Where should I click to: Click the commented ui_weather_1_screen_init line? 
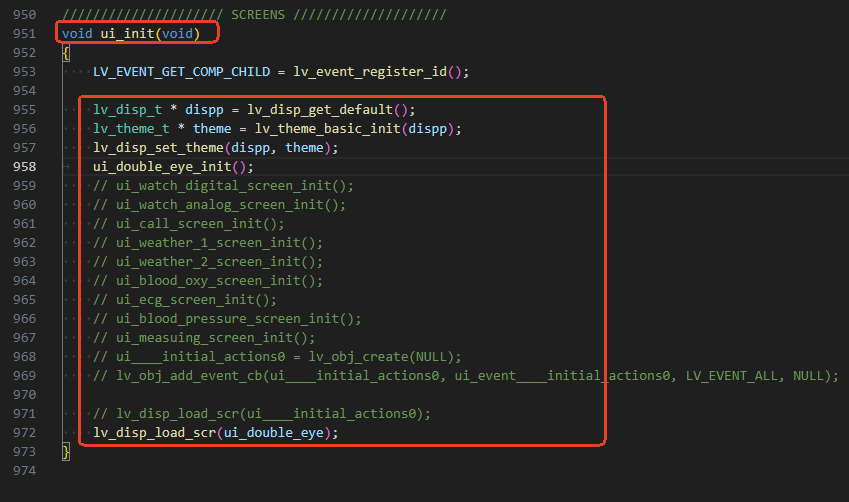pos(208,243)
